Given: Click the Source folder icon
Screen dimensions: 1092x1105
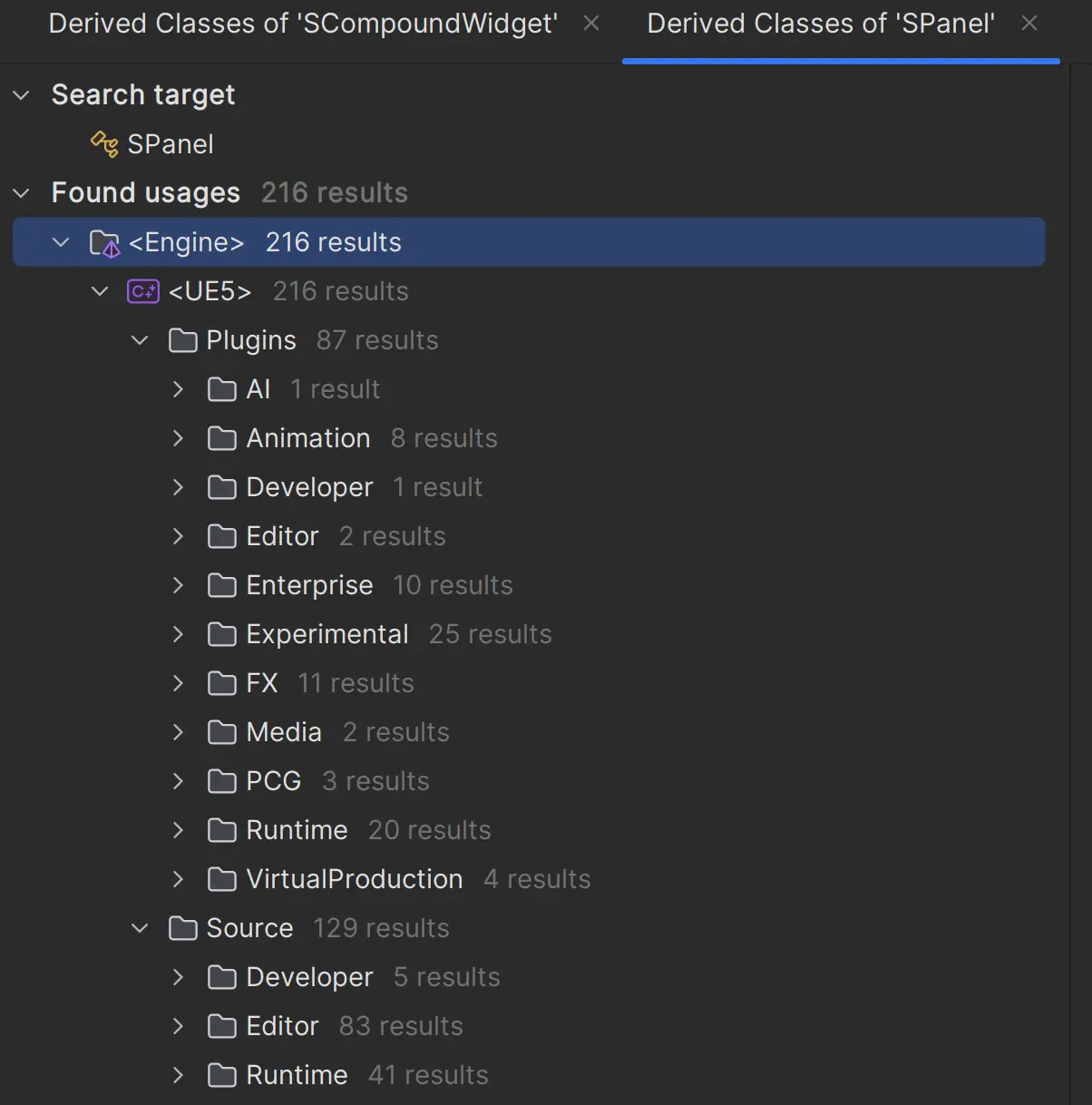Looking at the screenshot, I should click(x=182, y=927).
